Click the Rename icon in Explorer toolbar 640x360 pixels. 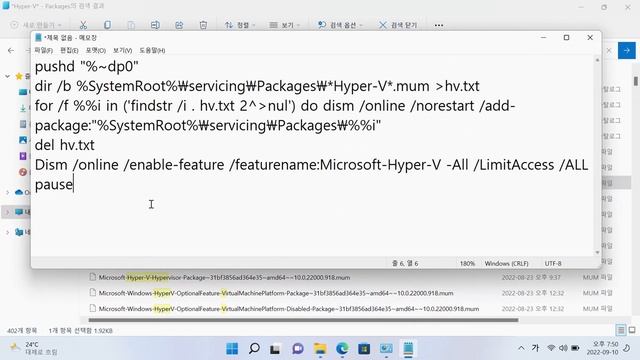pos(155,25)
